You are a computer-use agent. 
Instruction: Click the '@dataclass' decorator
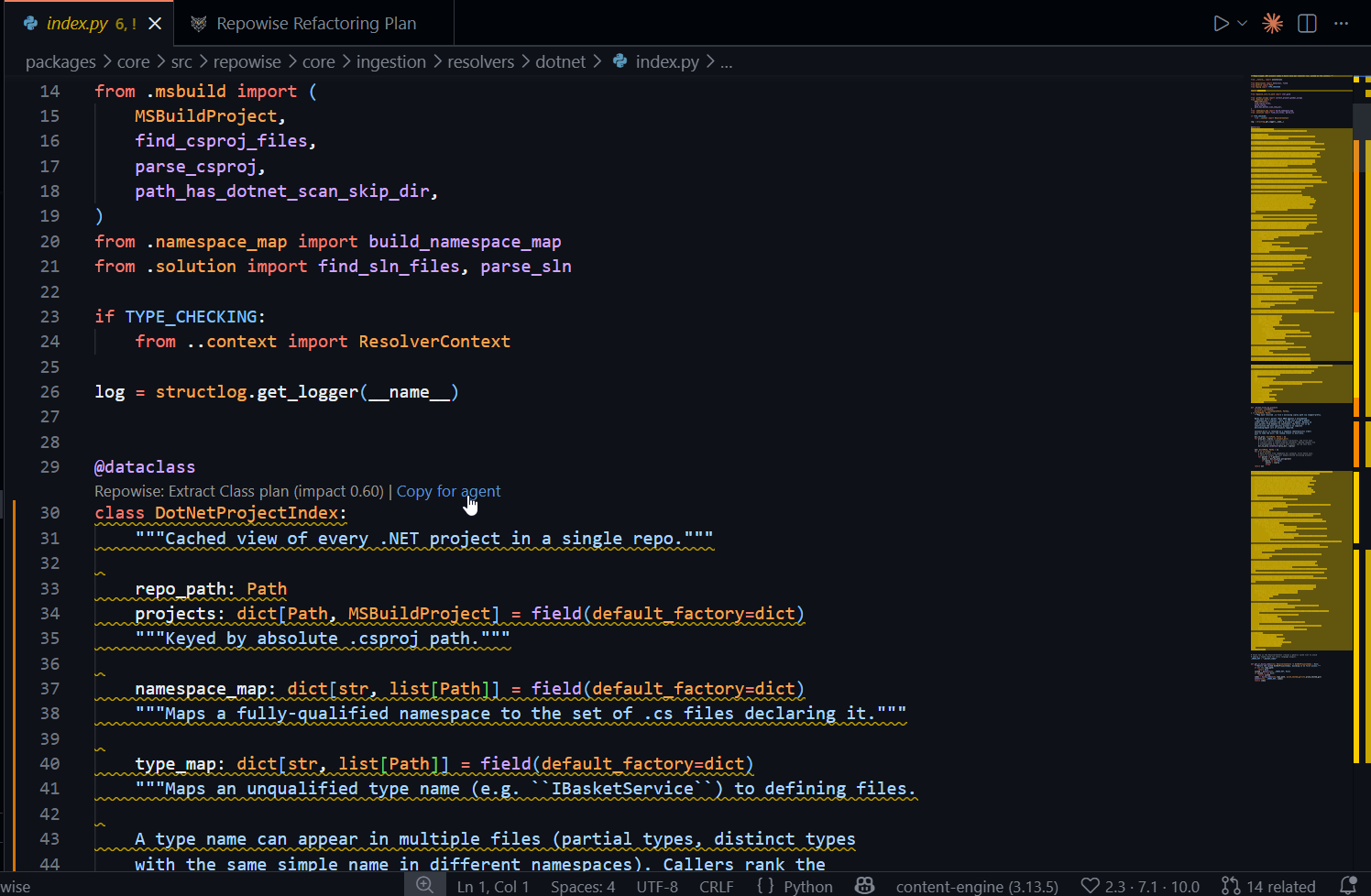click(145, 467)
